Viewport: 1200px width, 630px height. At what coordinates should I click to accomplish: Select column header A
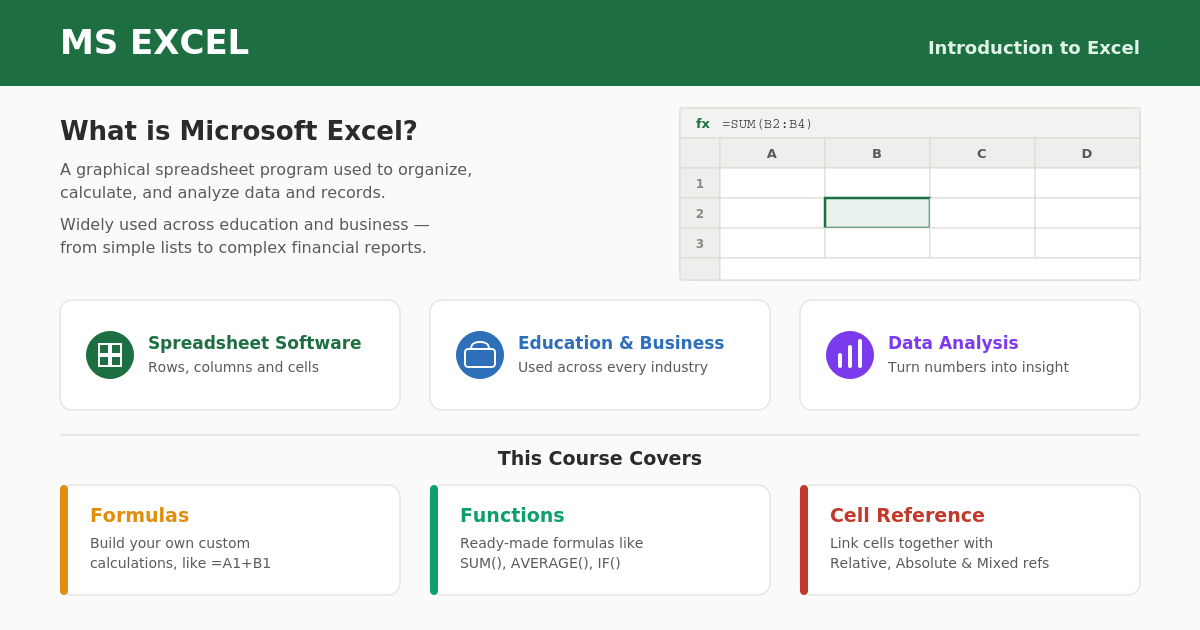(x=772, y=153)
